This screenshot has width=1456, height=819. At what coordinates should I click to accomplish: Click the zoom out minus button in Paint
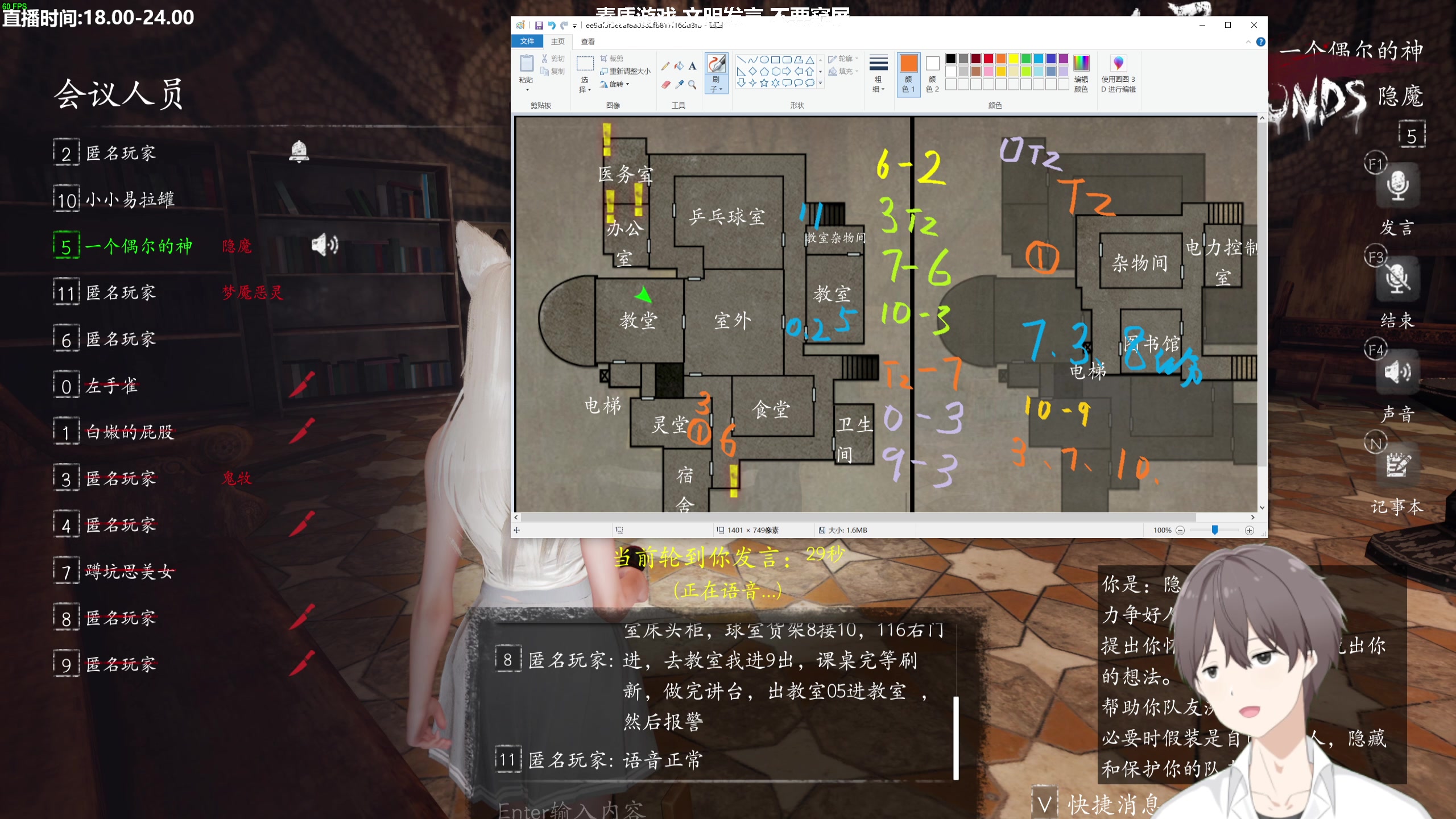(1180, 530)
